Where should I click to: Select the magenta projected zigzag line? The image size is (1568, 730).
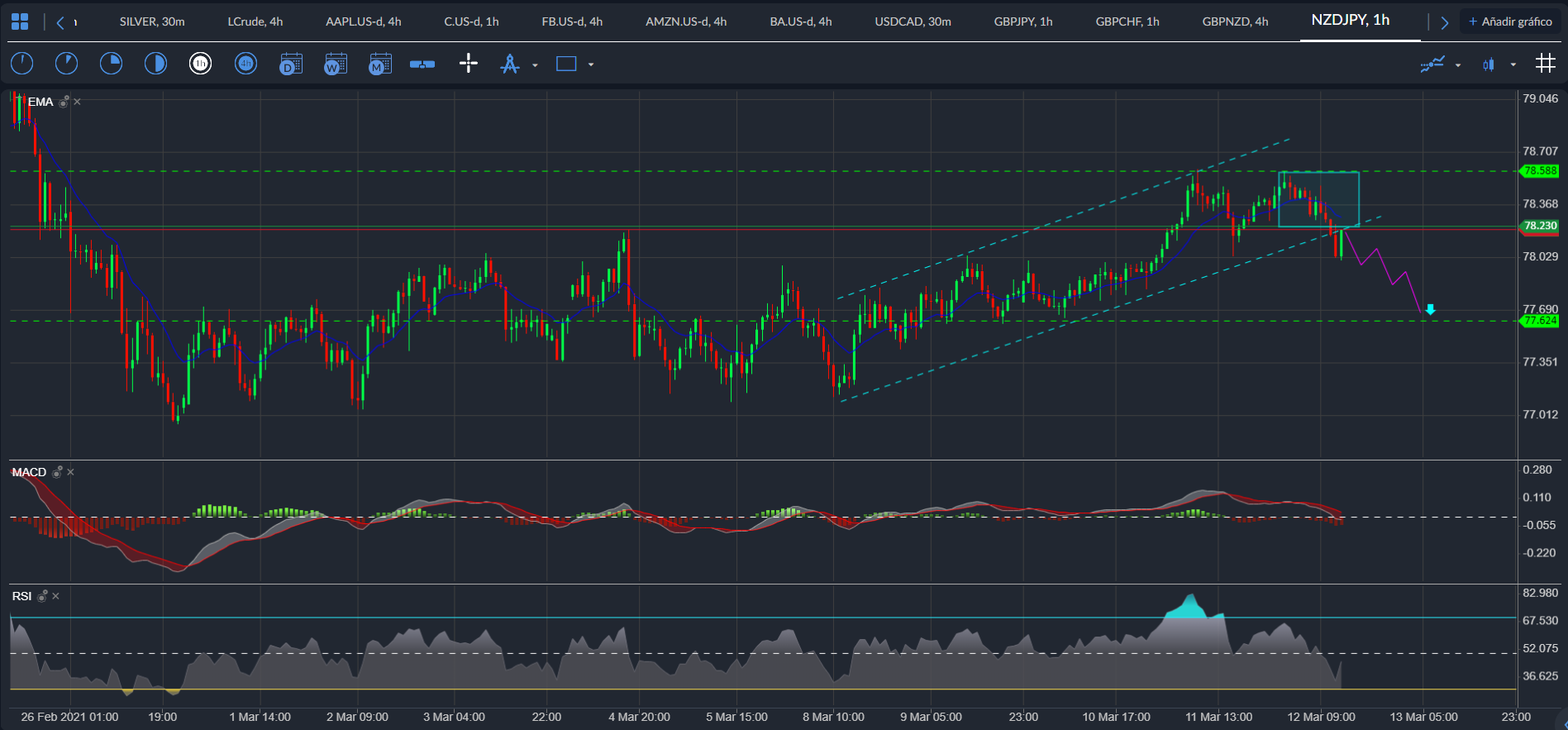click(1382, 271)
